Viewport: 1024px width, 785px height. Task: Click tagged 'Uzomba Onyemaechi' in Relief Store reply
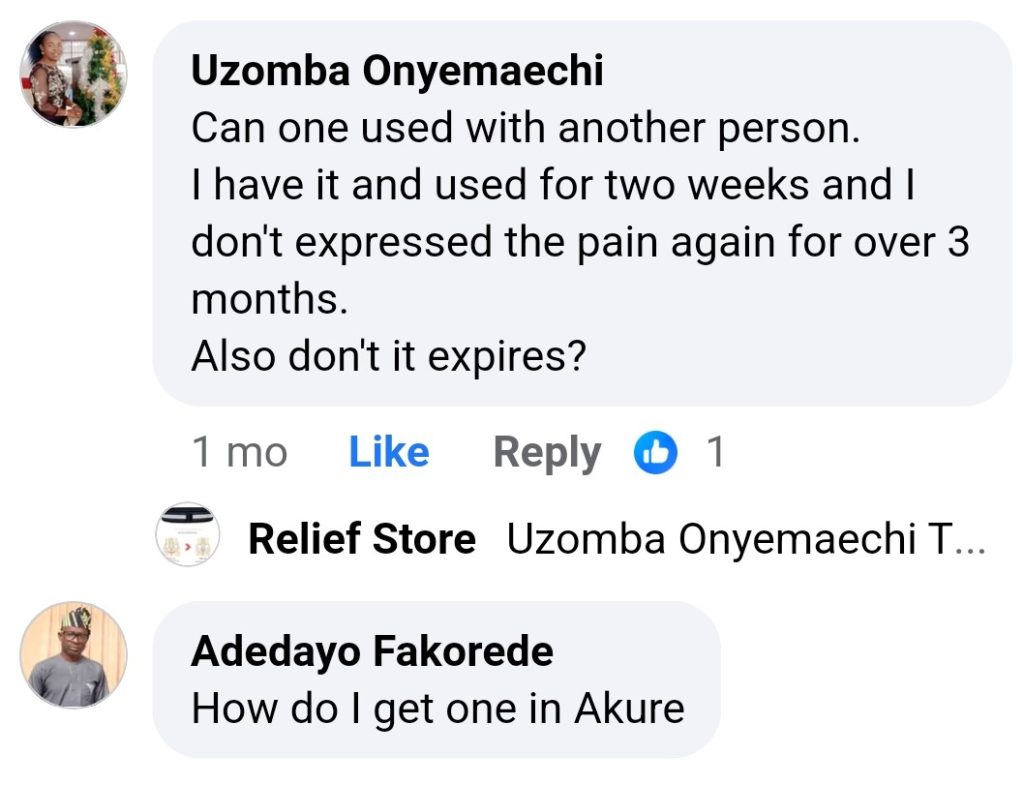(710, 540)
